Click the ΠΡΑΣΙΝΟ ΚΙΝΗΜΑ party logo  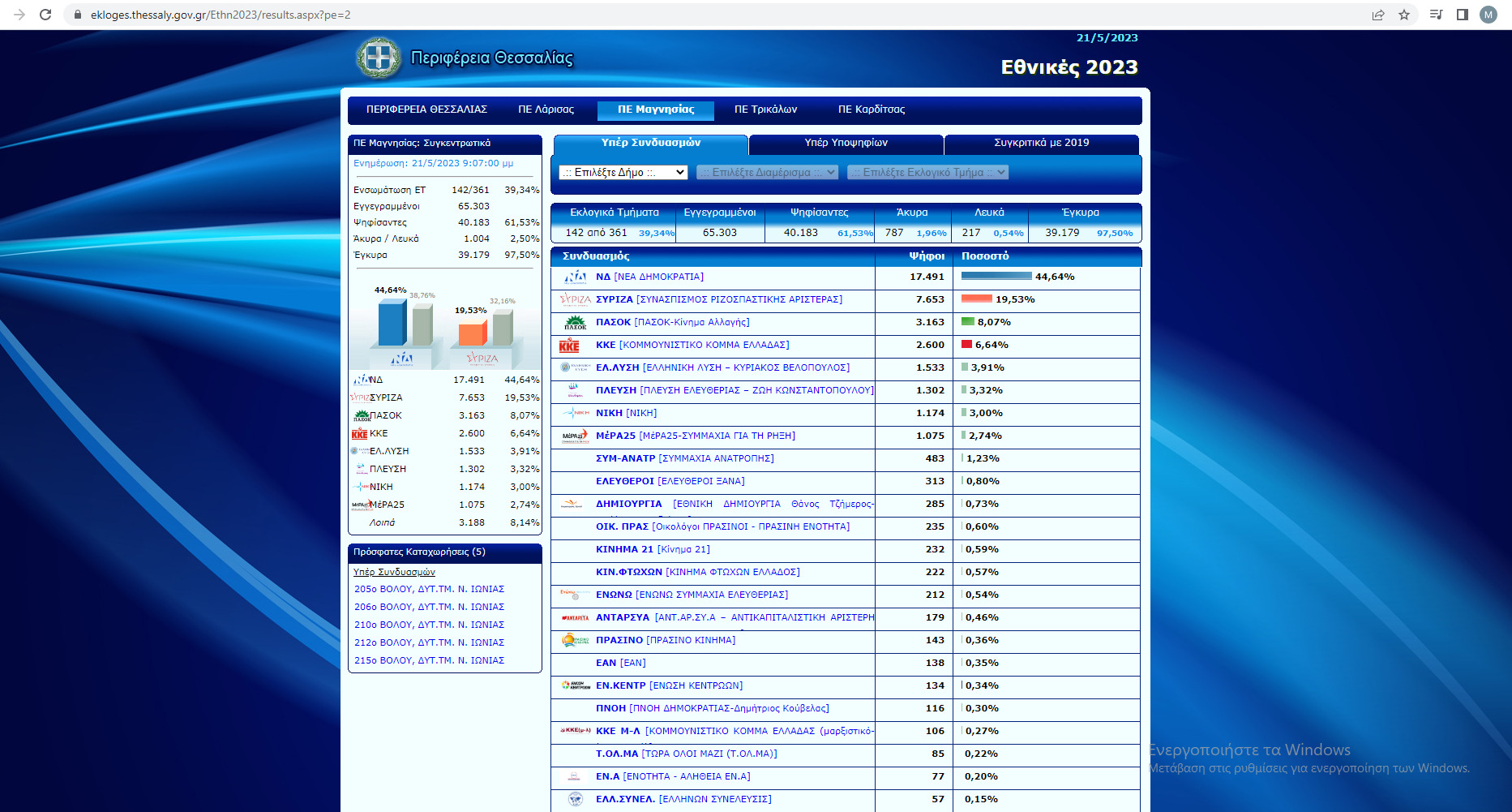coord(575,641)
